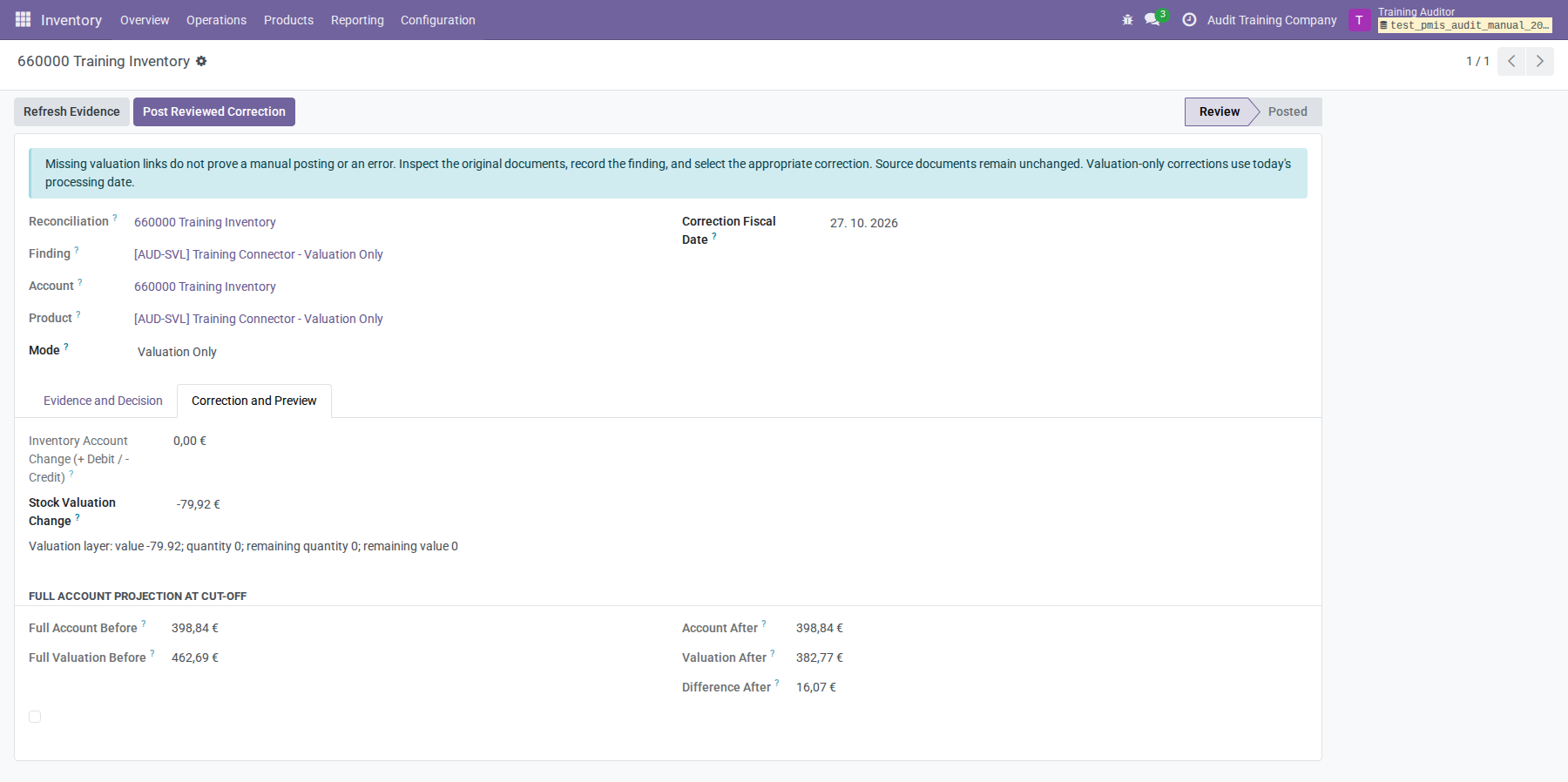This screenshot has width=1568, height=782.
Task: Select the Correction and Preview tab
Action: click(x=254, y=401)
